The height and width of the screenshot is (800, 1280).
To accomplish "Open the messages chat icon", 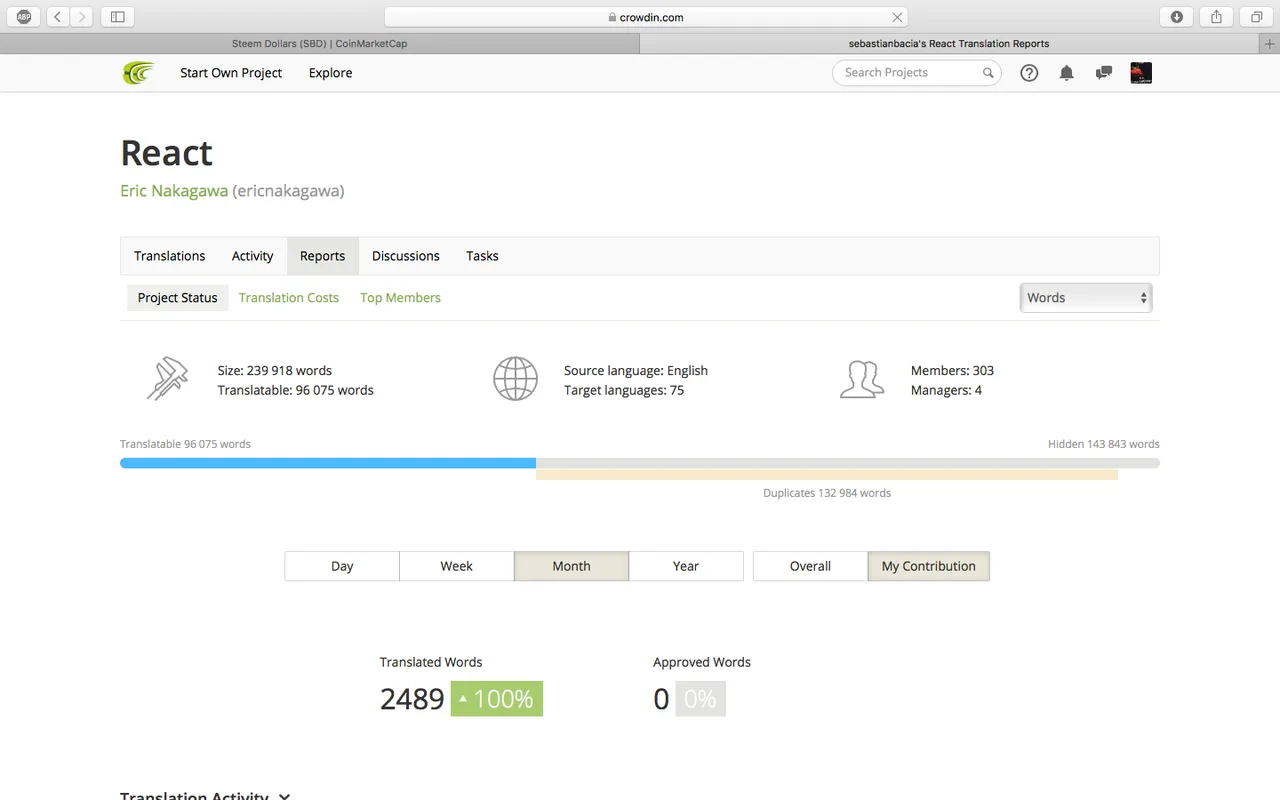I will 1104,73.
